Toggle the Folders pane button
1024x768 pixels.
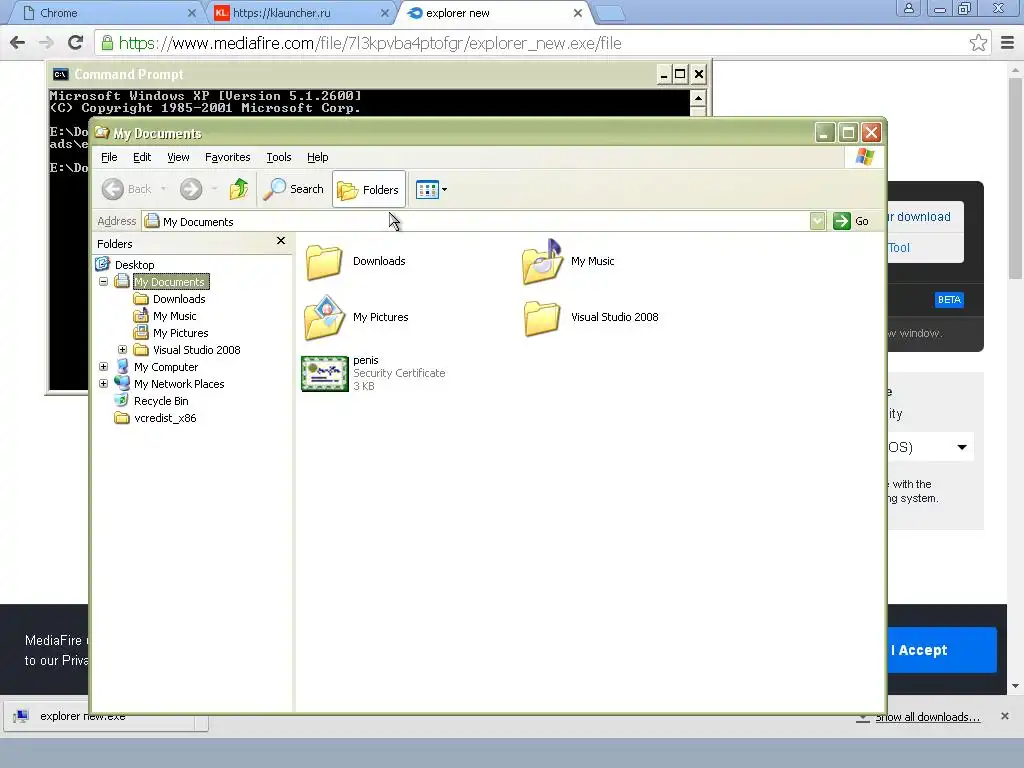[369, 189]
